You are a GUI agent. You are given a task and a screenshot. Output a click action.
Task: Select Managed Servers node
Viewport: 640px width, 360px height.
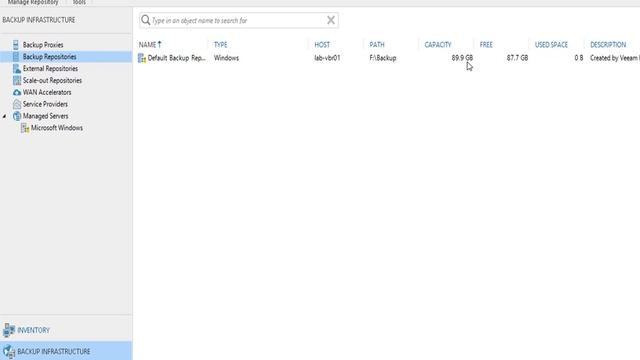tap(45, 116)
